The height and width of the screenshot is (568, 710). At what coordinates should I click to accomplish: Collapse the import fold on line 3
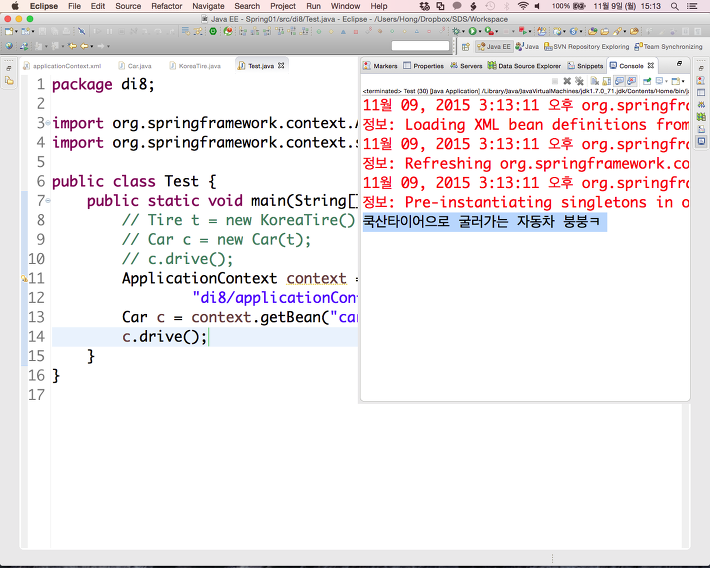[x=48, y=123]
